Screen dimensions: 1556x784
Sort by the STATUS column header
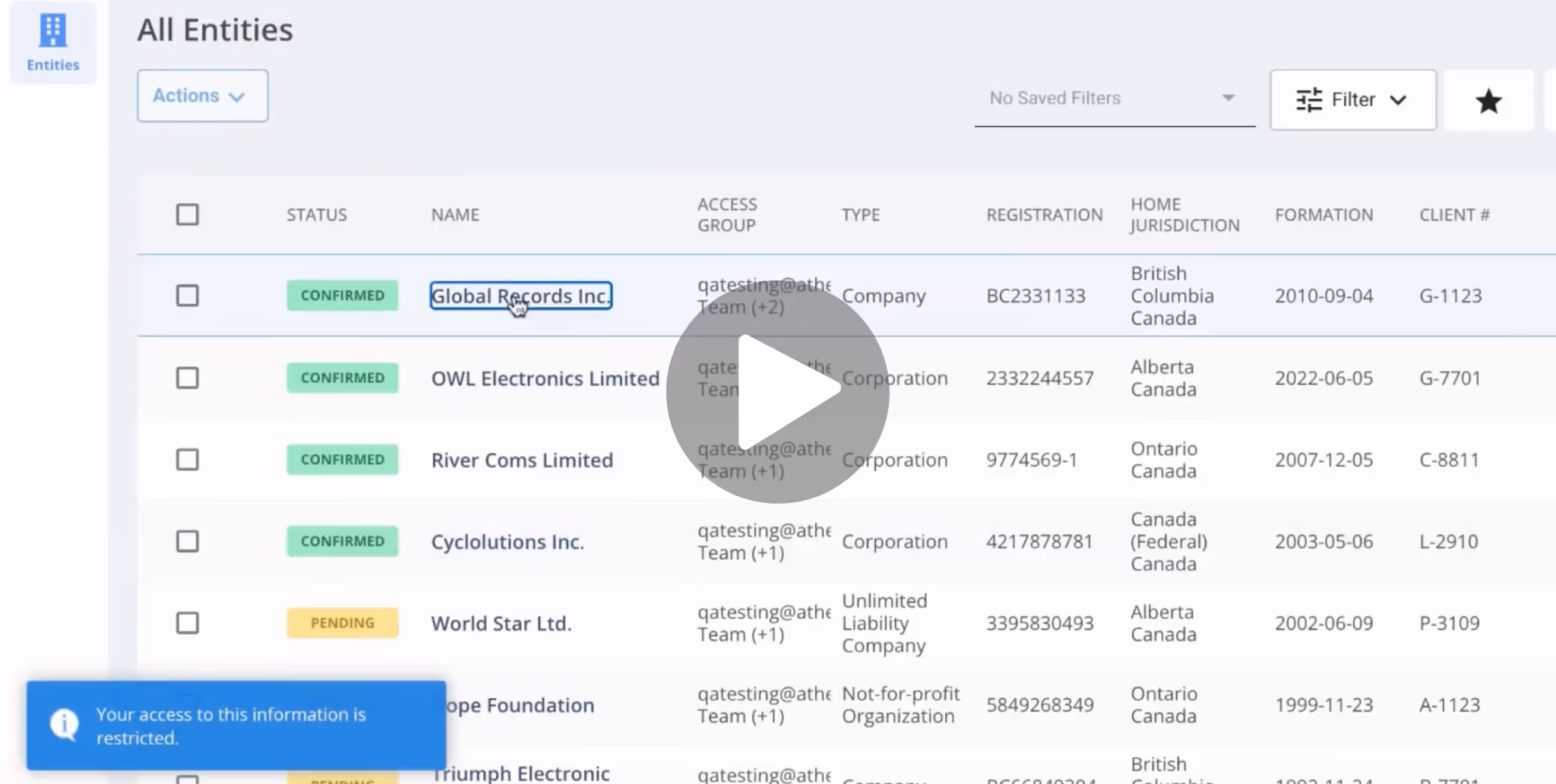coord(317,215)
